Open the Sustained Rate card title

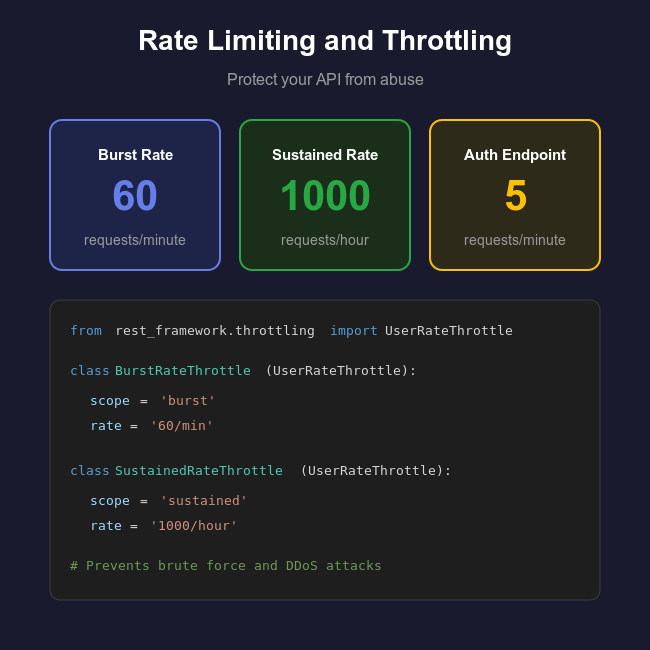pos(325,155)
